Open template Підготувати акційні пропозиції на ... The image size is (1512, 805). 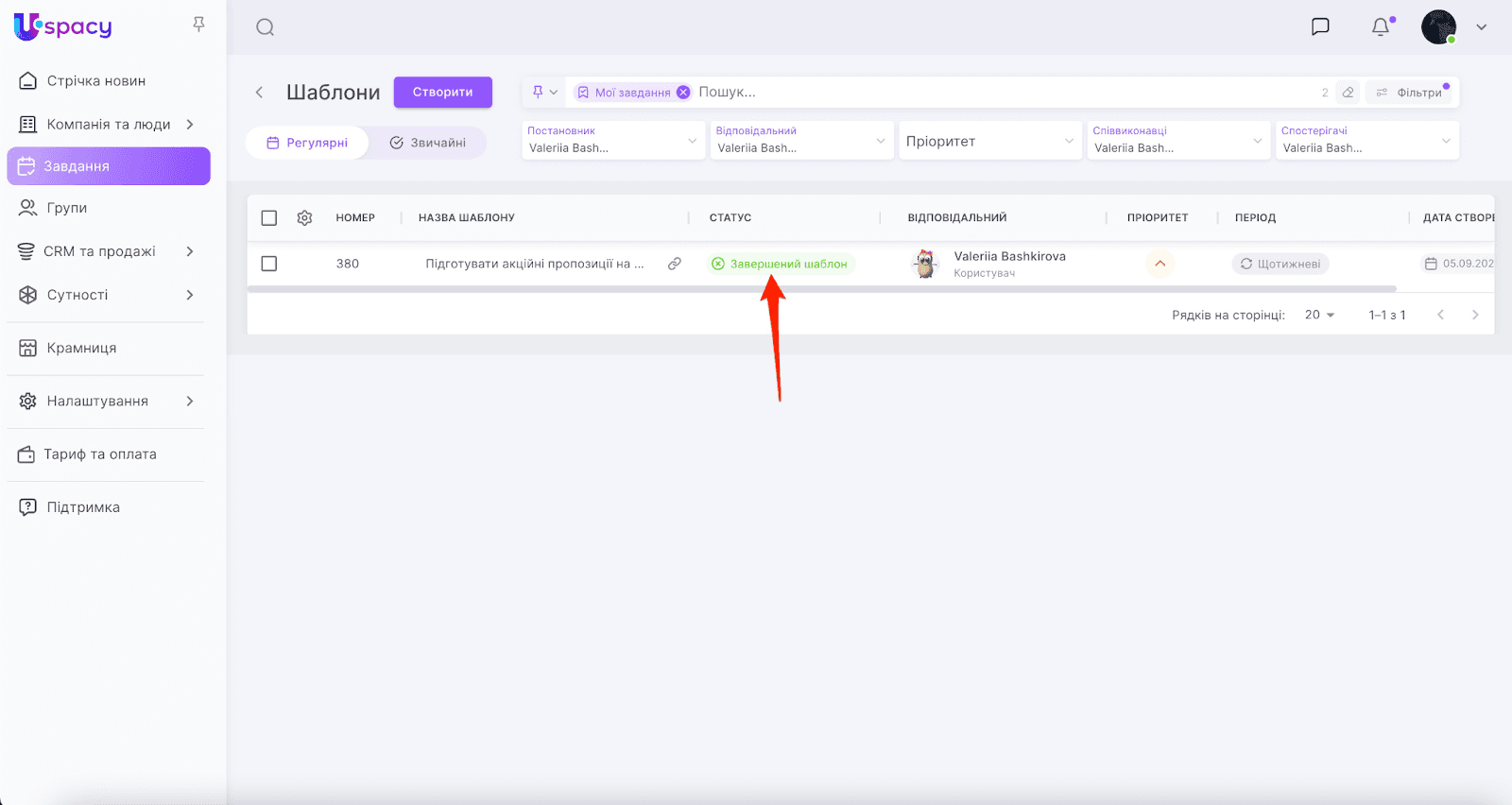535,264
